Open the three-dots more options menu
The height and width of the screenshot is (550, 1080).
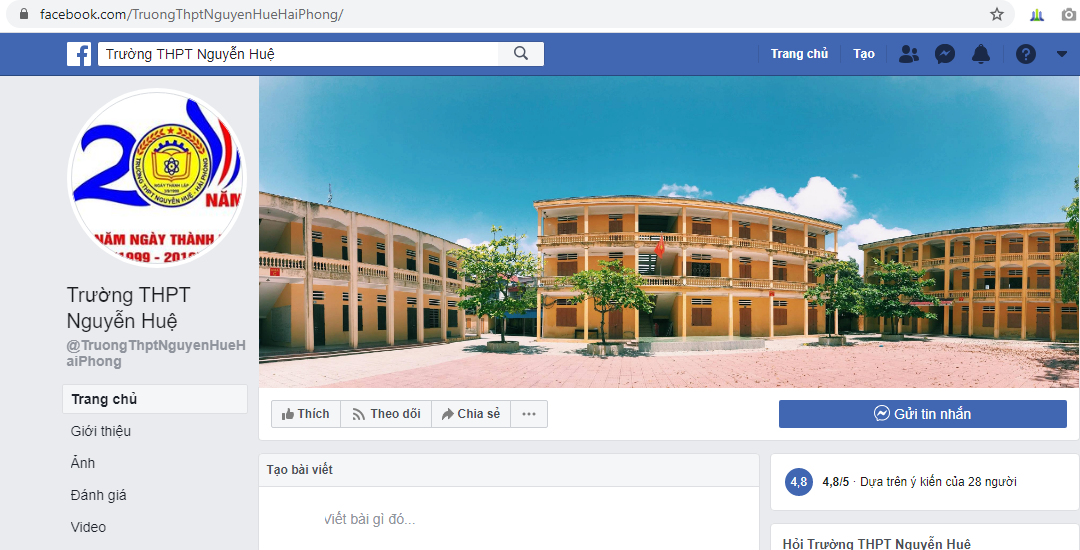coord(529,414)
